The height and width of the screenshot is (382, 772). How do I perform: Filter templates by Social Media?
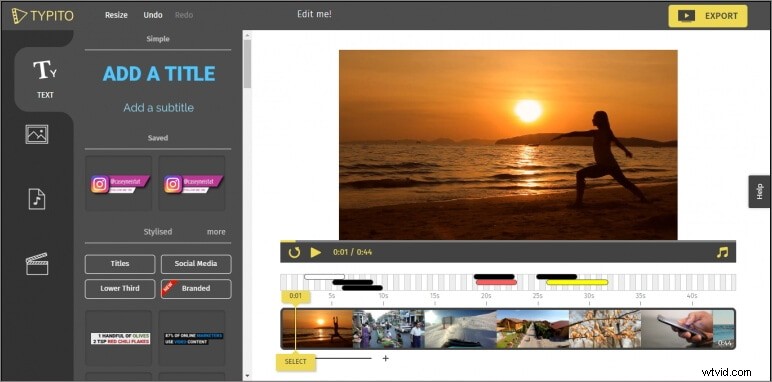coord(196,264)
